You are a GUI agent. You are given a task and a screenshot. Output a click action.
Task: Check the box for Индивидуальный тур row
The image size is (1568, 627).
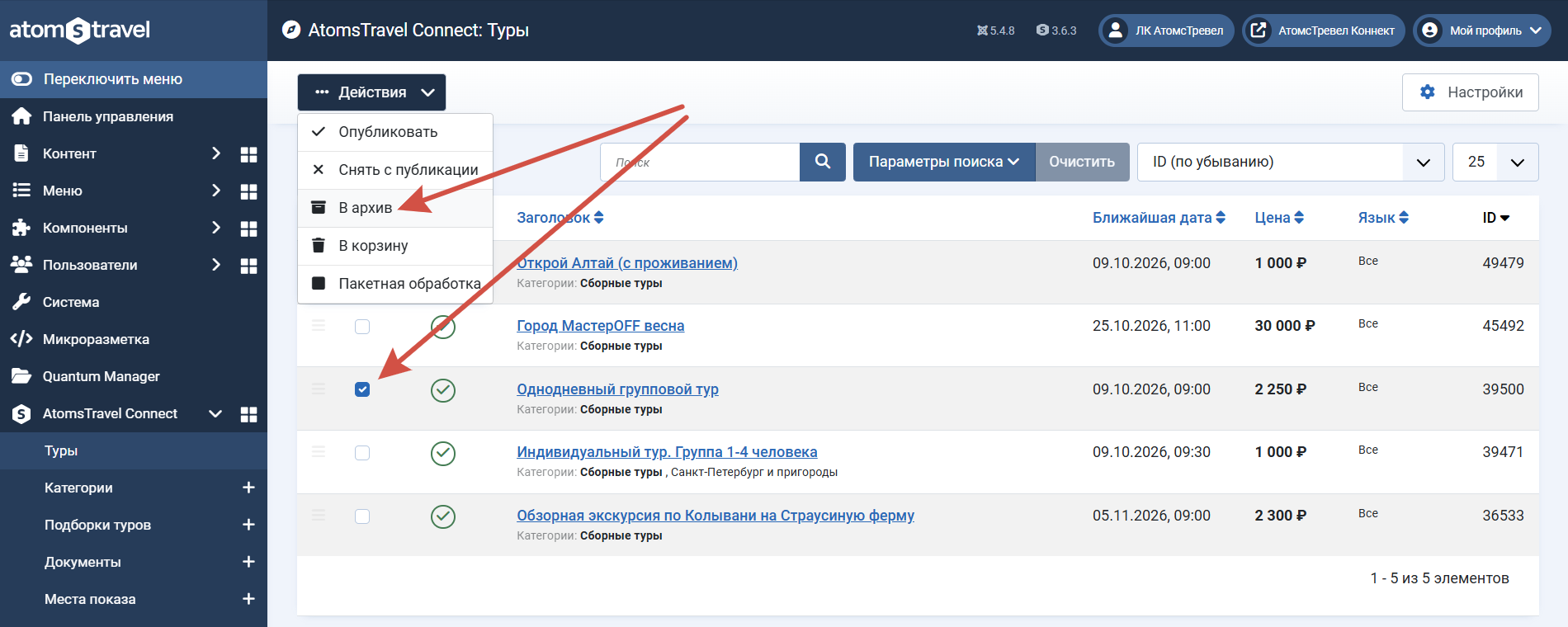click(362, 453)
